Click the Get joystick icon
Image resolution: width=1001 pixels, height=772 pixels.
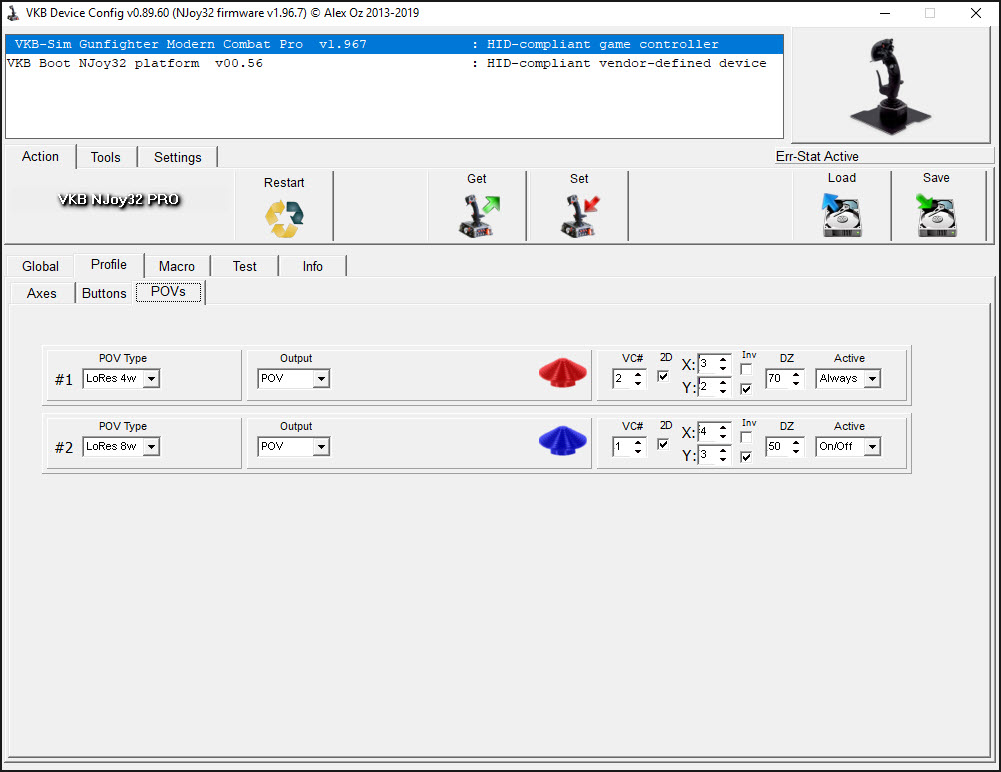point(479,216)
